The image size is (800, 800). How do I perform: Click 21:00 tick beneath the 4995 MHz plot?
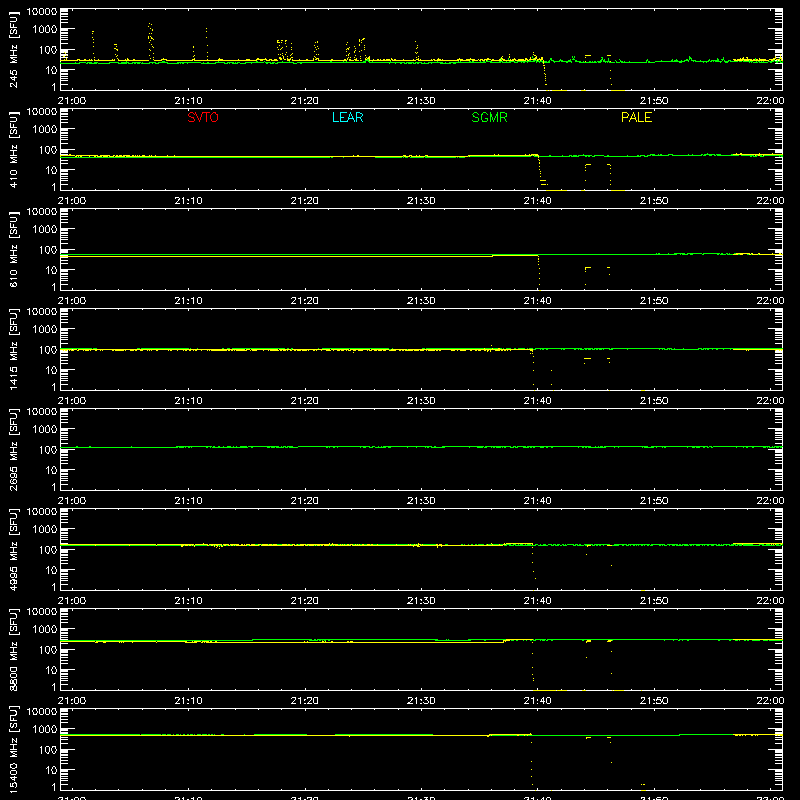tap(72, 601)
